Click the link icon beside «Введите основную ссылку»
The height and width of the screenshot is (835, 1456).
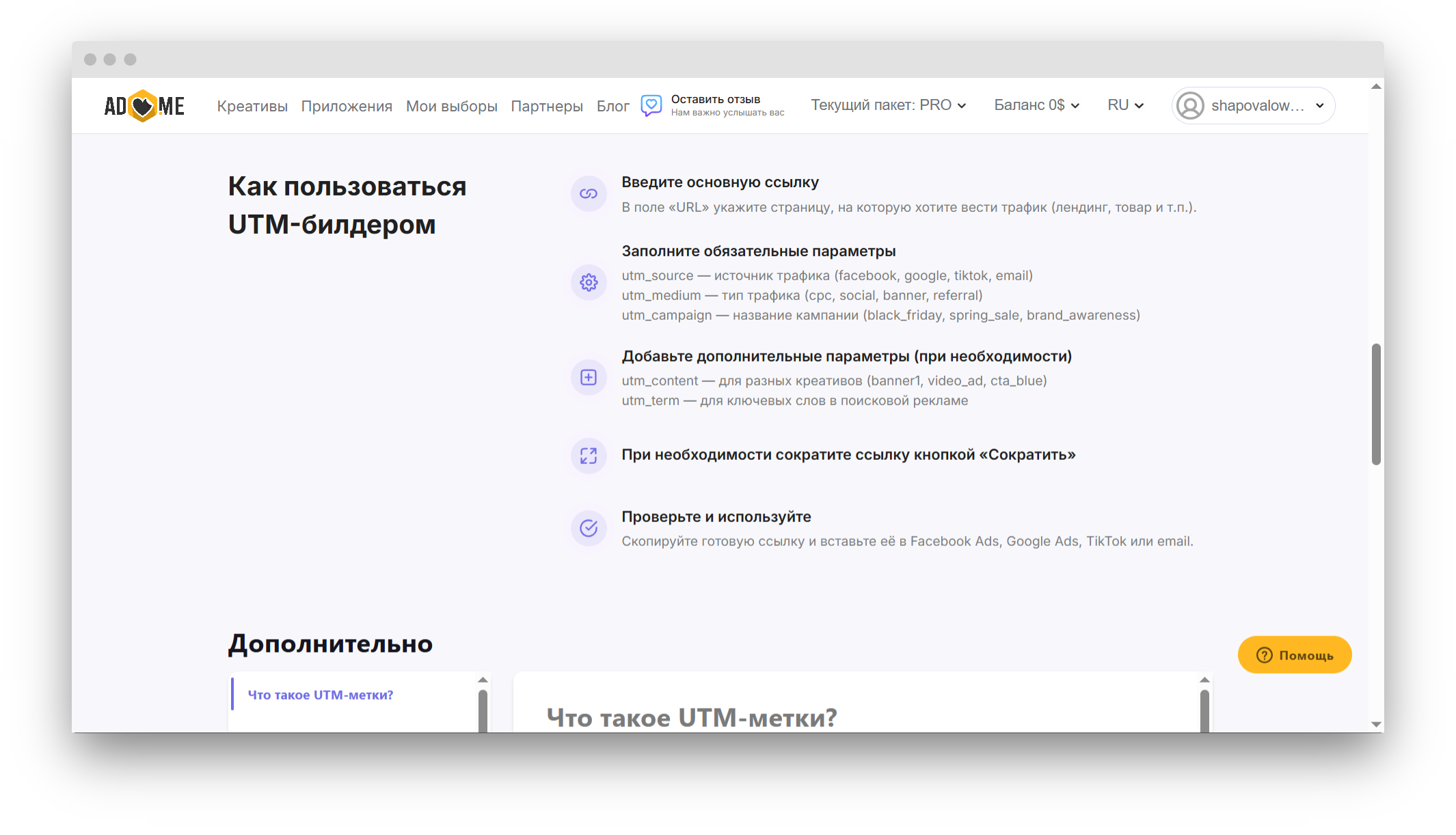(x=588, y=193)
